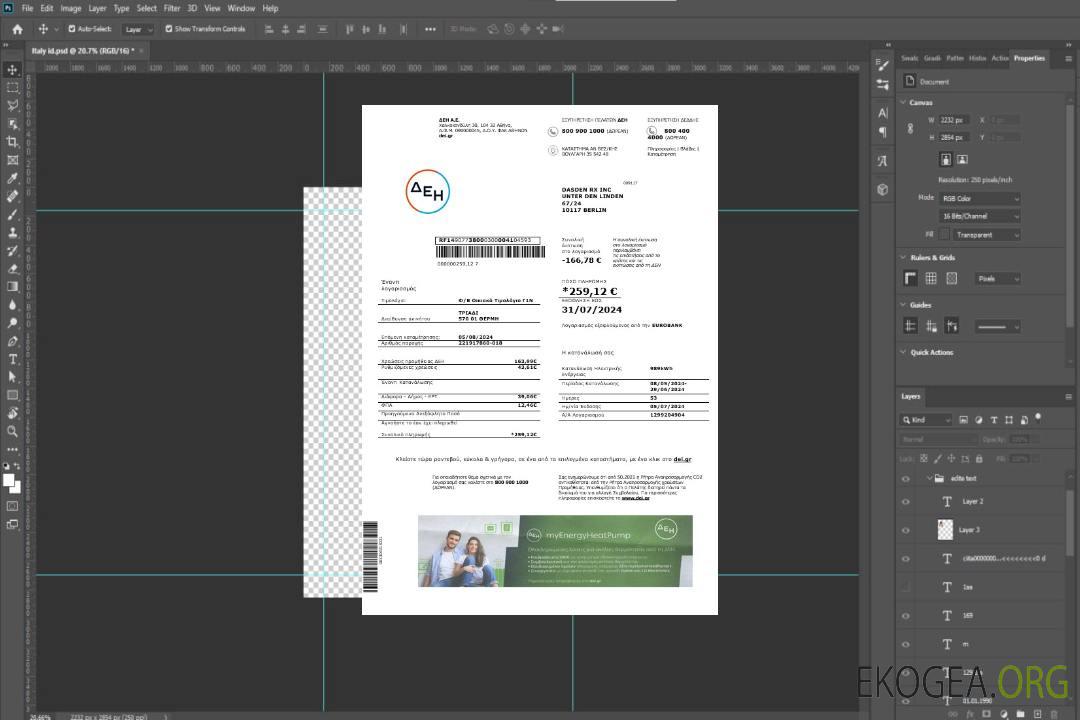The height and width of the screenshot is (720, 1080).
Task: Click the foreground color swatch
Action: (9, 481)
